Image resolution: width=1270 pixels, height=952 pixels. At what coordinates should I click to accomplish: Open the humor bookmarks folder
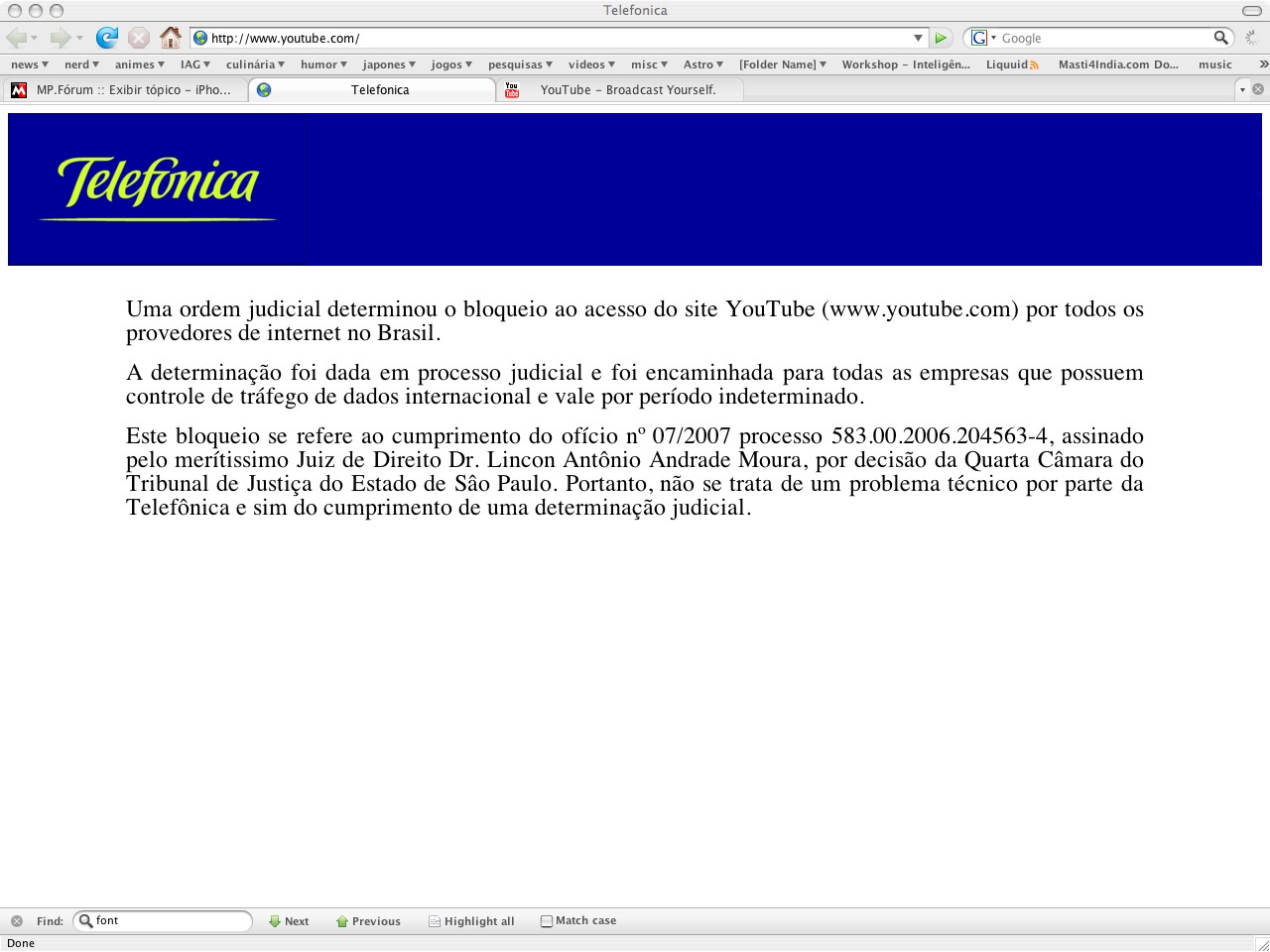323,64
